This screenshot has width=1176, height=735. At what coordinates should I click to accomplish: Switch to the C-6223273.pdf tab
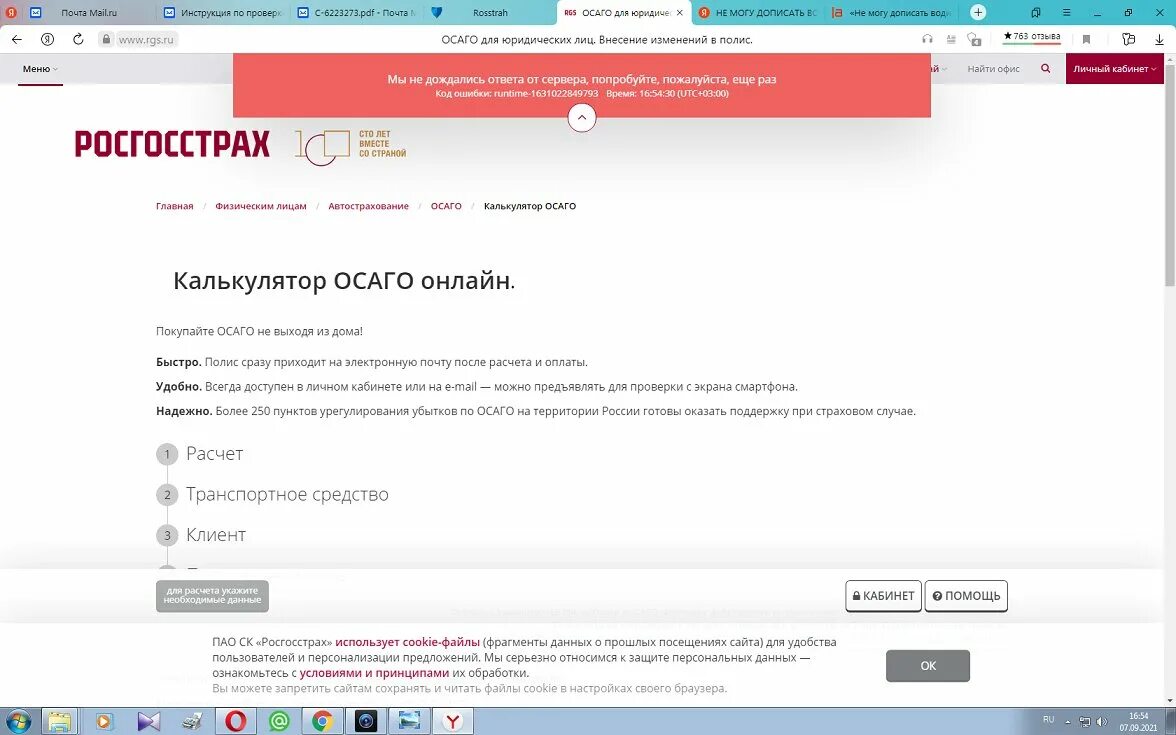(x=358, y=13)
